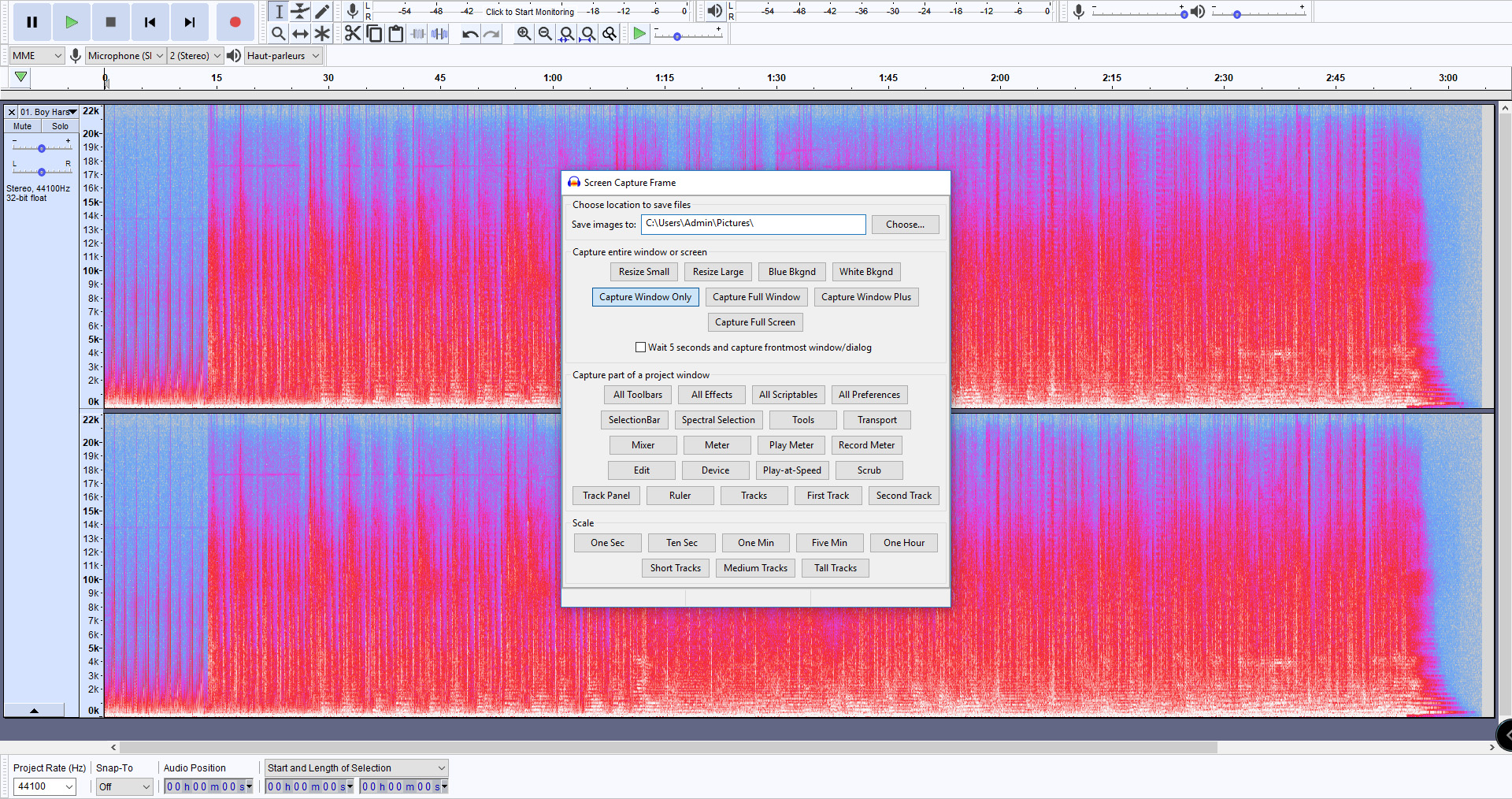Screen dimensions: 1512x799
Task: Toggle zoom with Zoom Toggle icon
Action: [x=609, y=33]
